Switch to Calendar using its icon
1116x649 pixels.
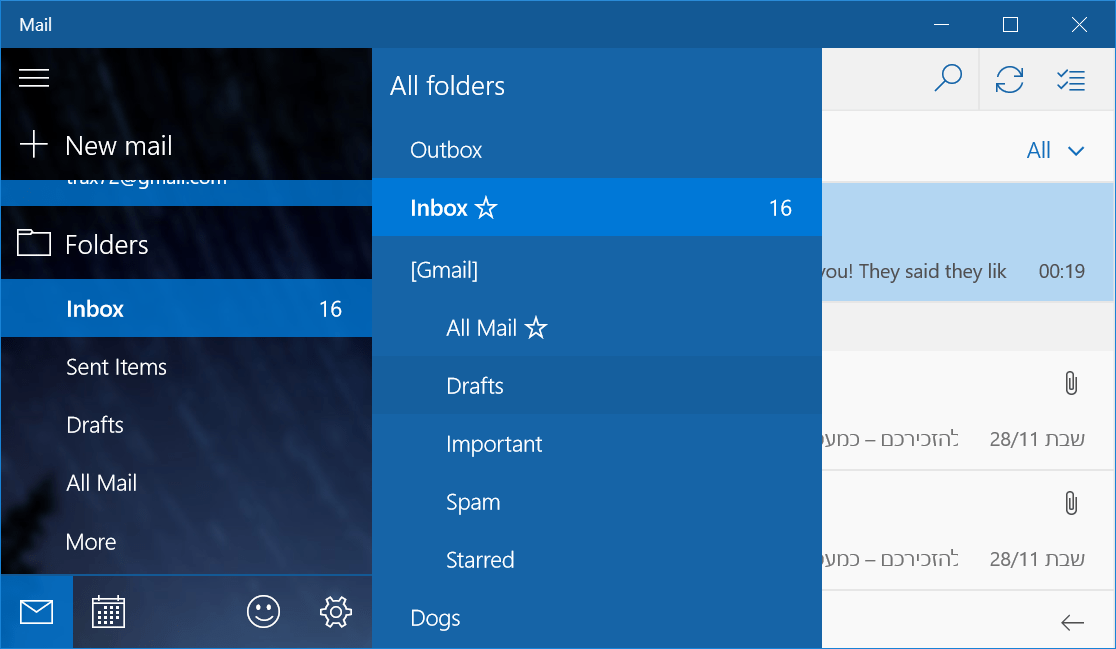[108, 611]
